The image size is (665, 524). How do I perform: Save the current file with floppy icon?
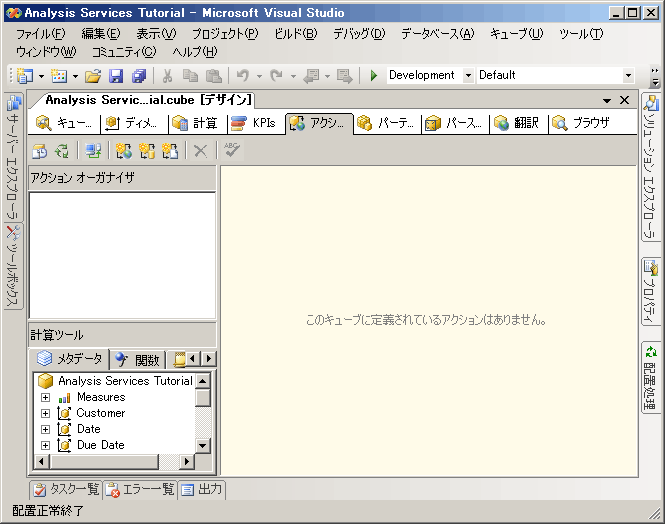pyautogui.click(x=116, y=76)
